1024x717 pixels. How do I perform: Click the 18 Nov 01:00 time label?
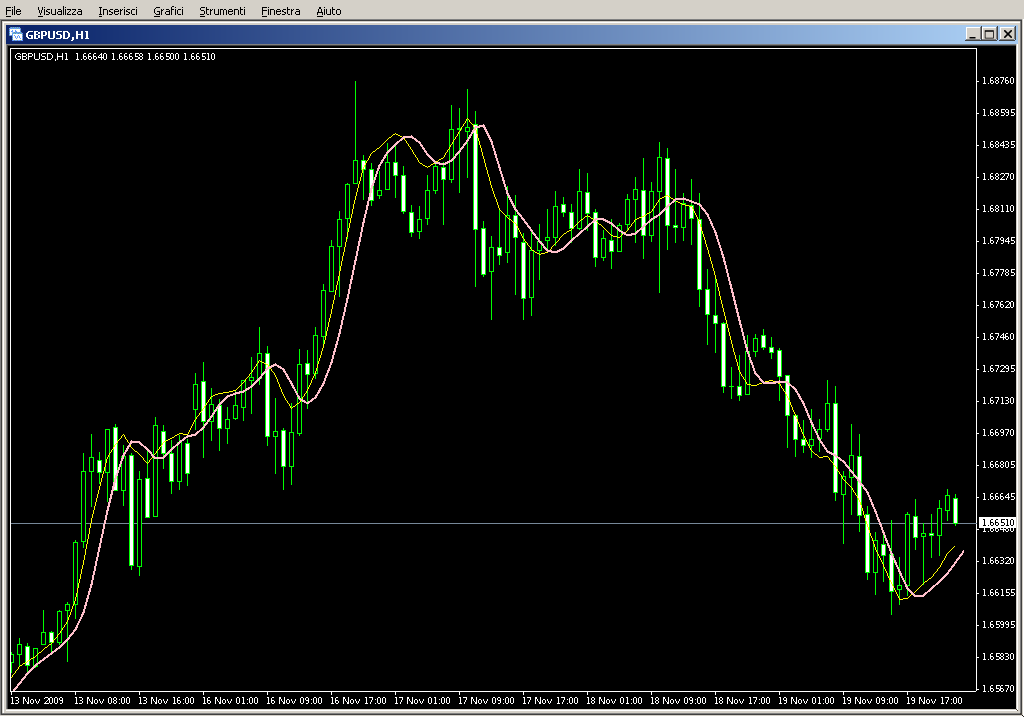[x=614, y=701]
